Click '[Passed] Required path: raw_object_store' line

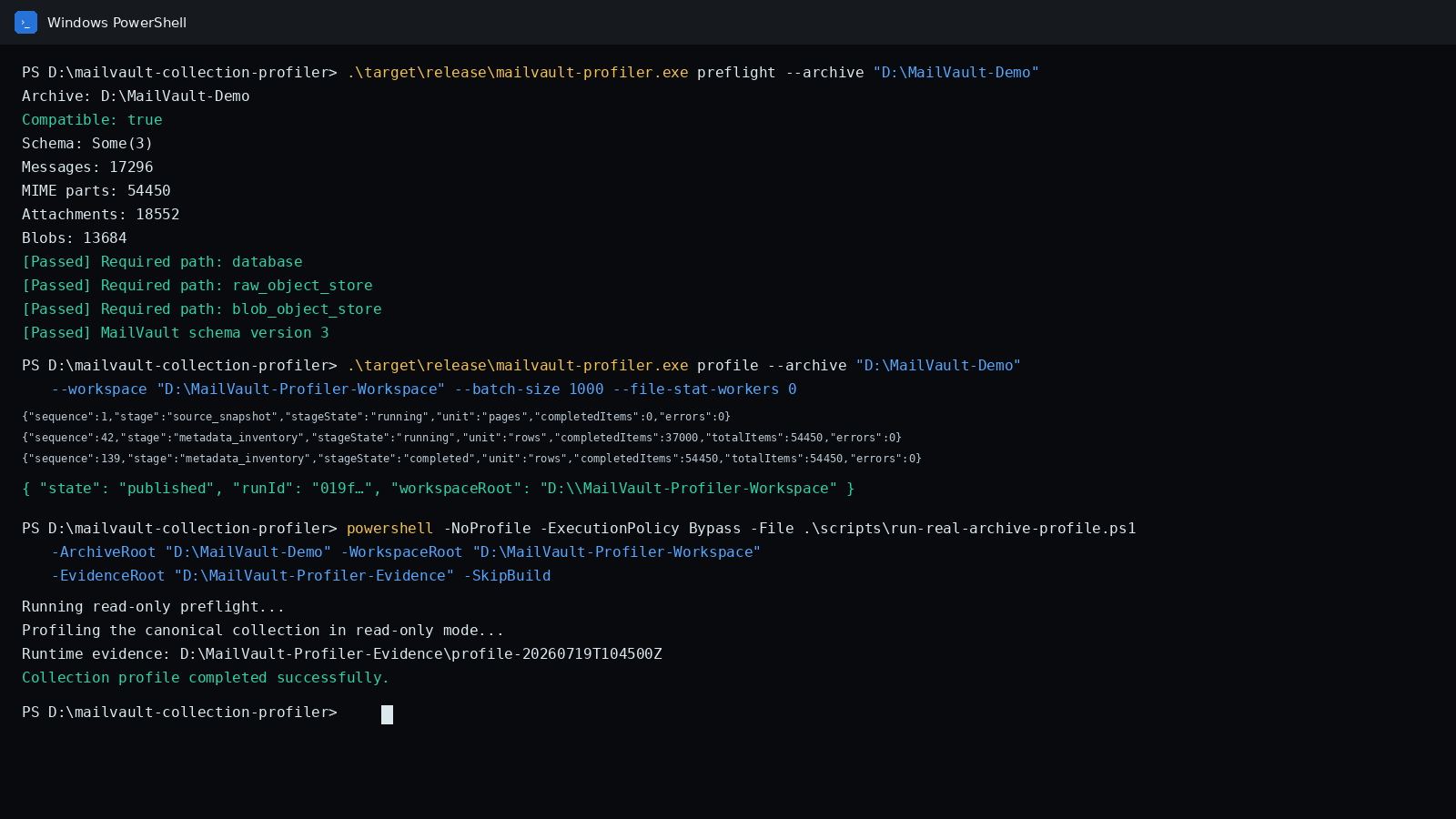[x=197, y=286]
